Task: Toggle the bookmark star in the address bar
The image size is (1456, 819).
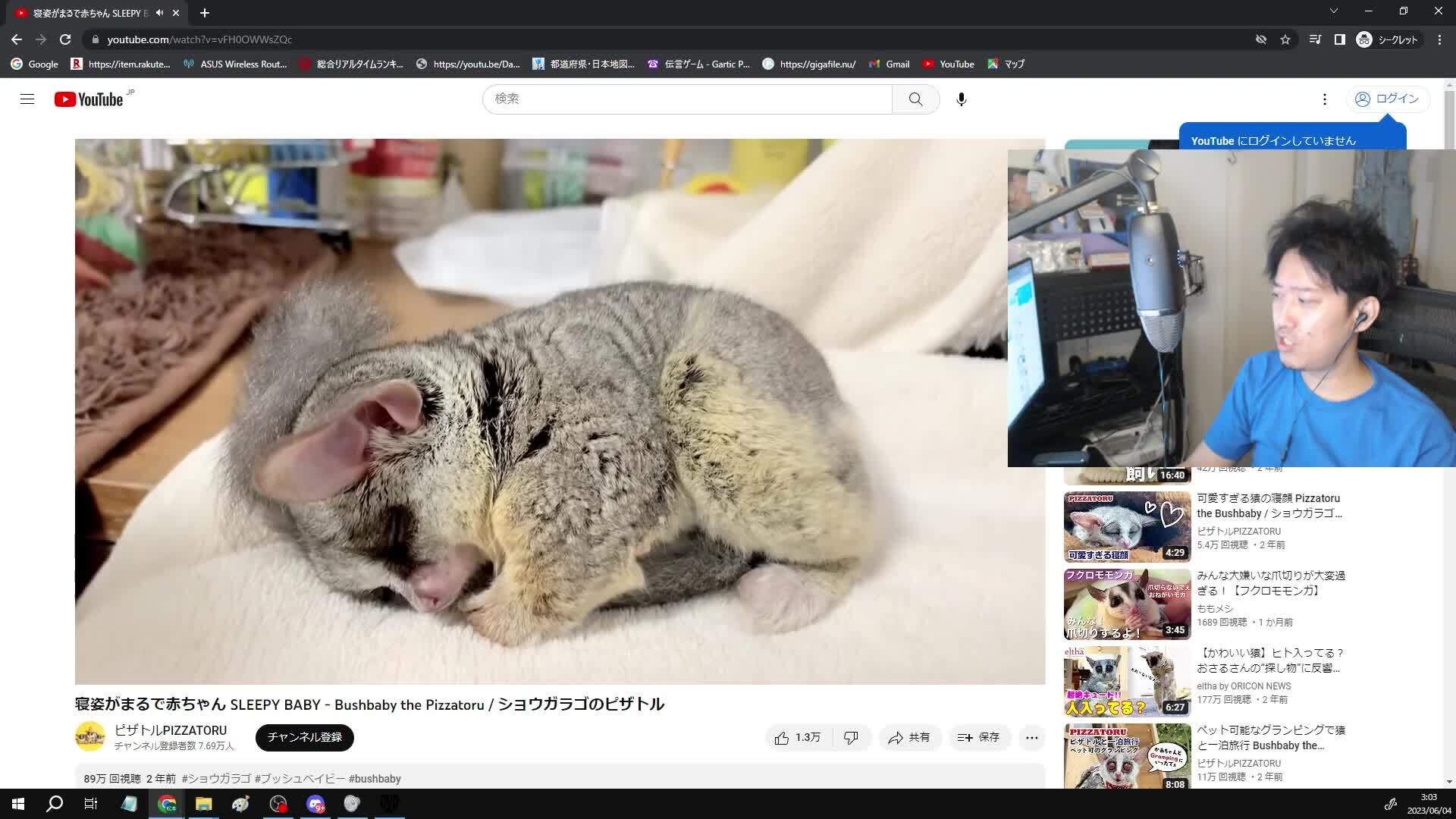Action: tap(1286, 39)
